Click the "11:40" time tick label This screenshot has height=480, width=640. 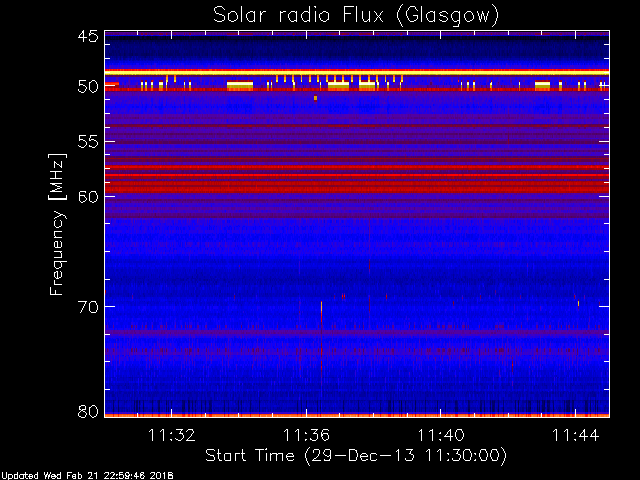pos(441,435)
